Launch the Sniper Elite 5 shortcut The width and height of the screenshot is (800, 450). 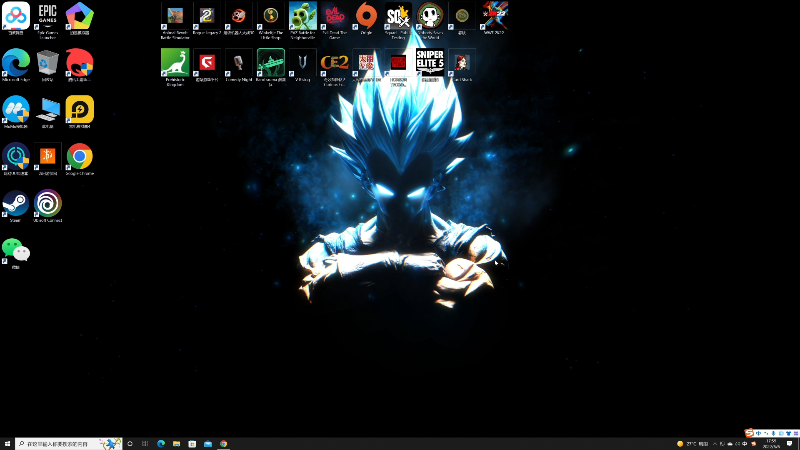pyautogui.click(x=430, y=65)
